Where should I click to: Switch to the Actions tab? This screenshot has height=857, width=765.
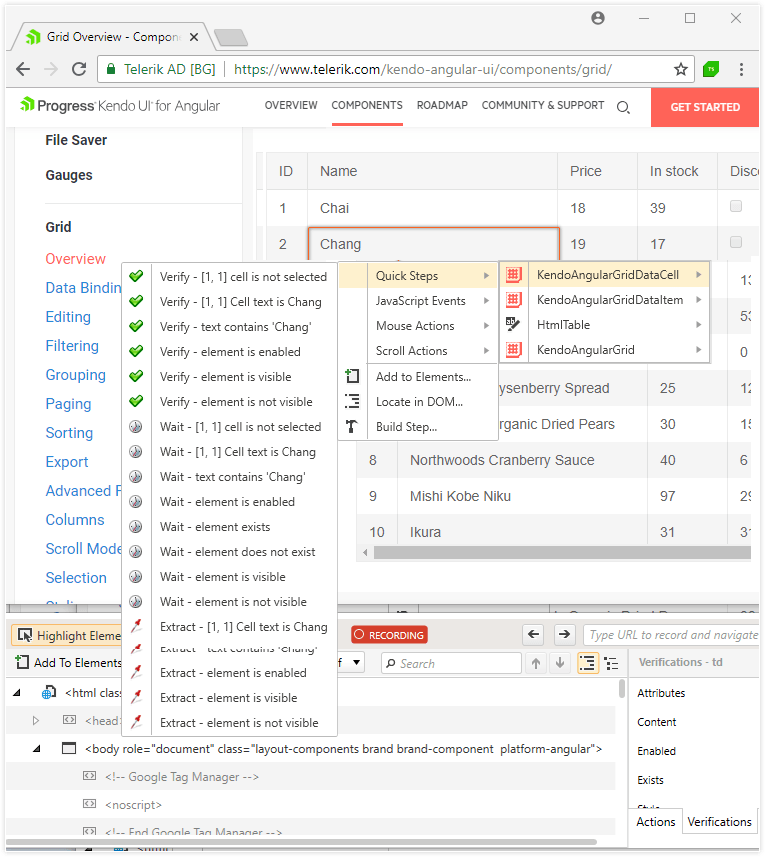point(656,821)
